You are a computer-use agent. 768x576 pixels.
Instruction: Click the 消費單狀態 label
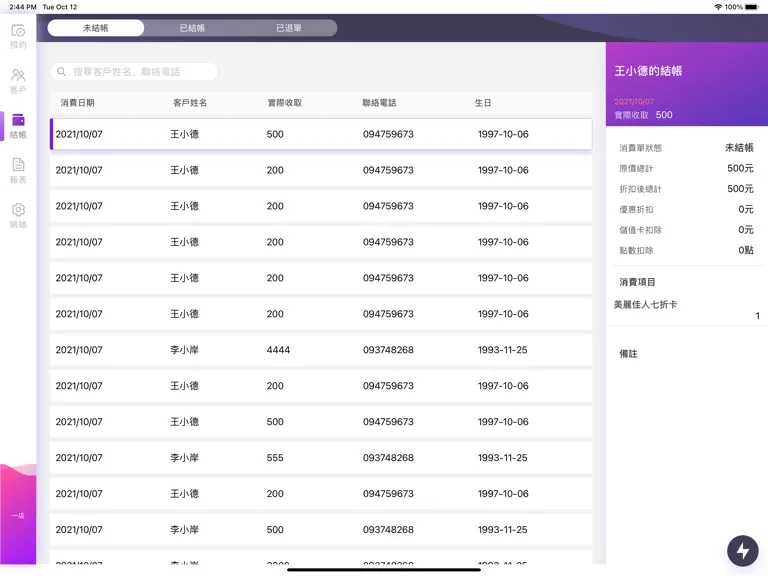click(x=640, y=148)
